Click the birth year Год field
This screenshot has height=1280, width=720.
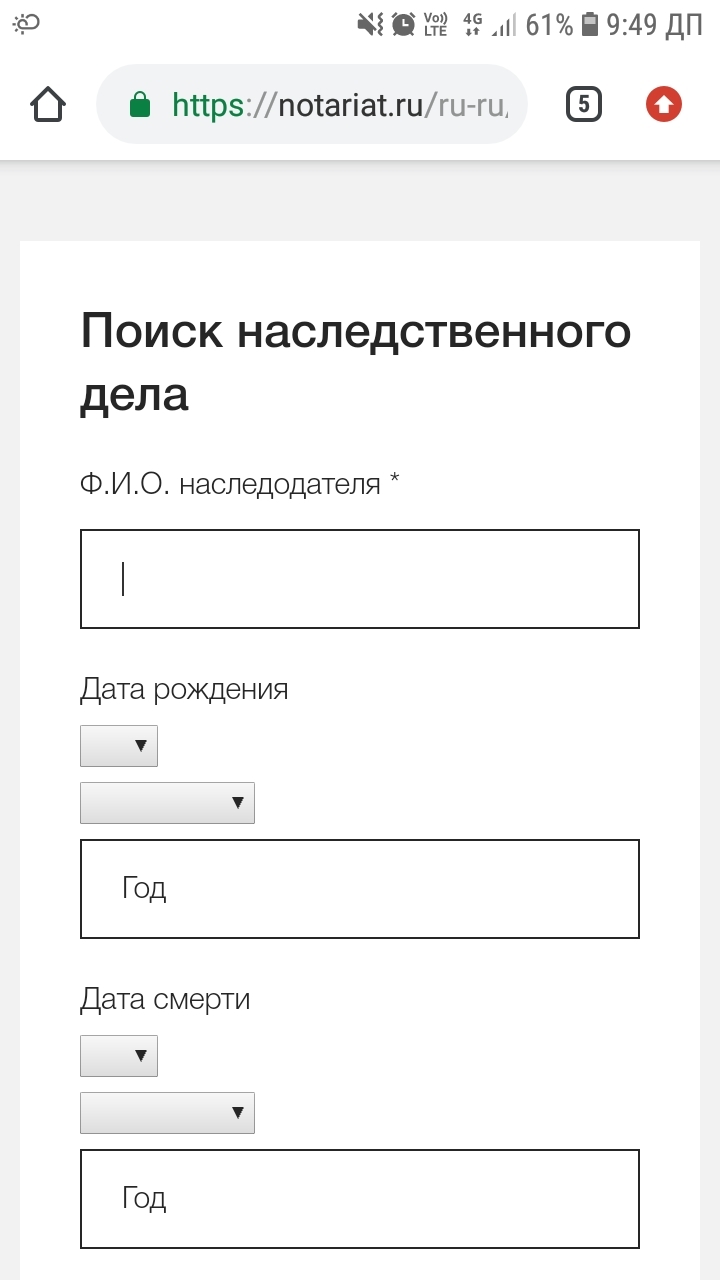pos(360,889)
